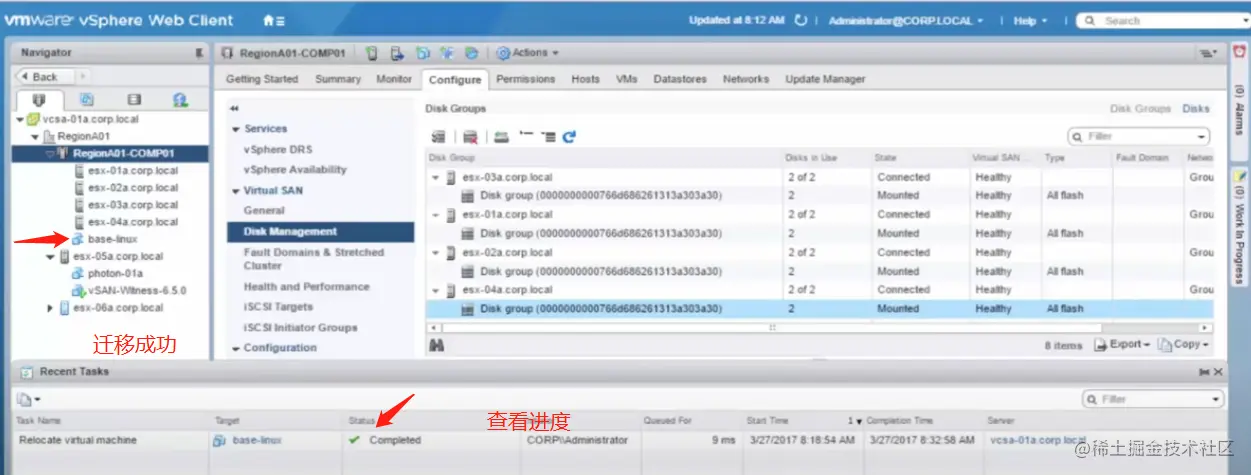Click the add disk icon in Disk Groups toolbar
1251x475 pixels.
(501, 136)
